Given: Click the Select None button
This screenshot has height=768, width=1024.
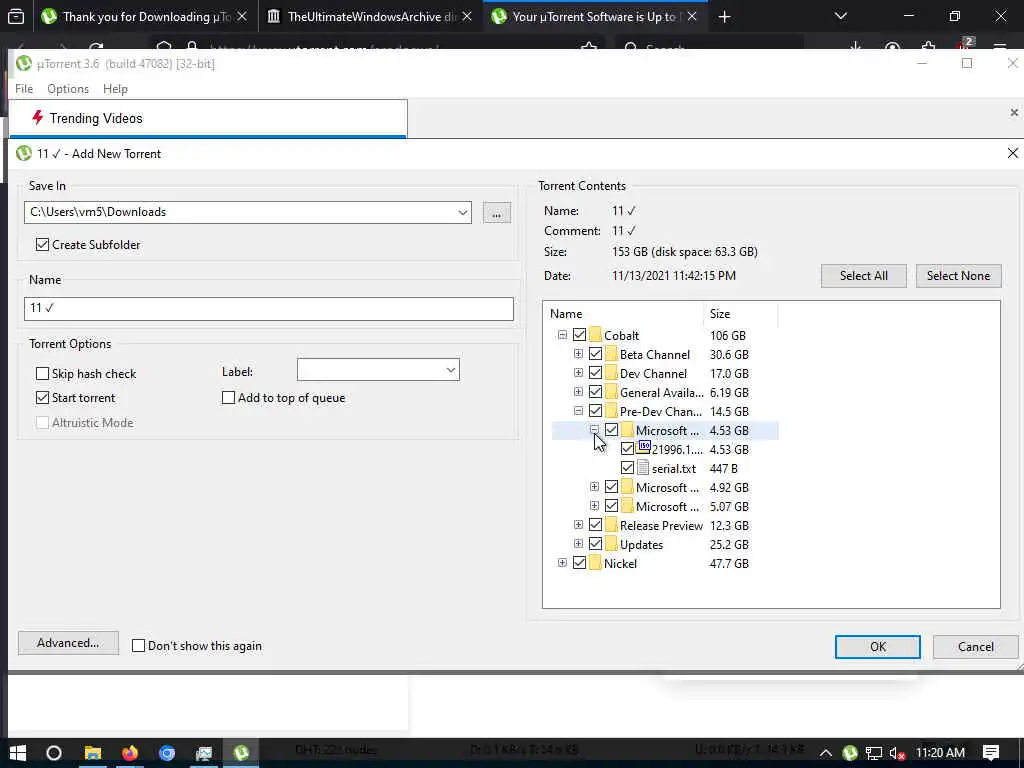Looking at the screenshot, I should tap(958, 276).
